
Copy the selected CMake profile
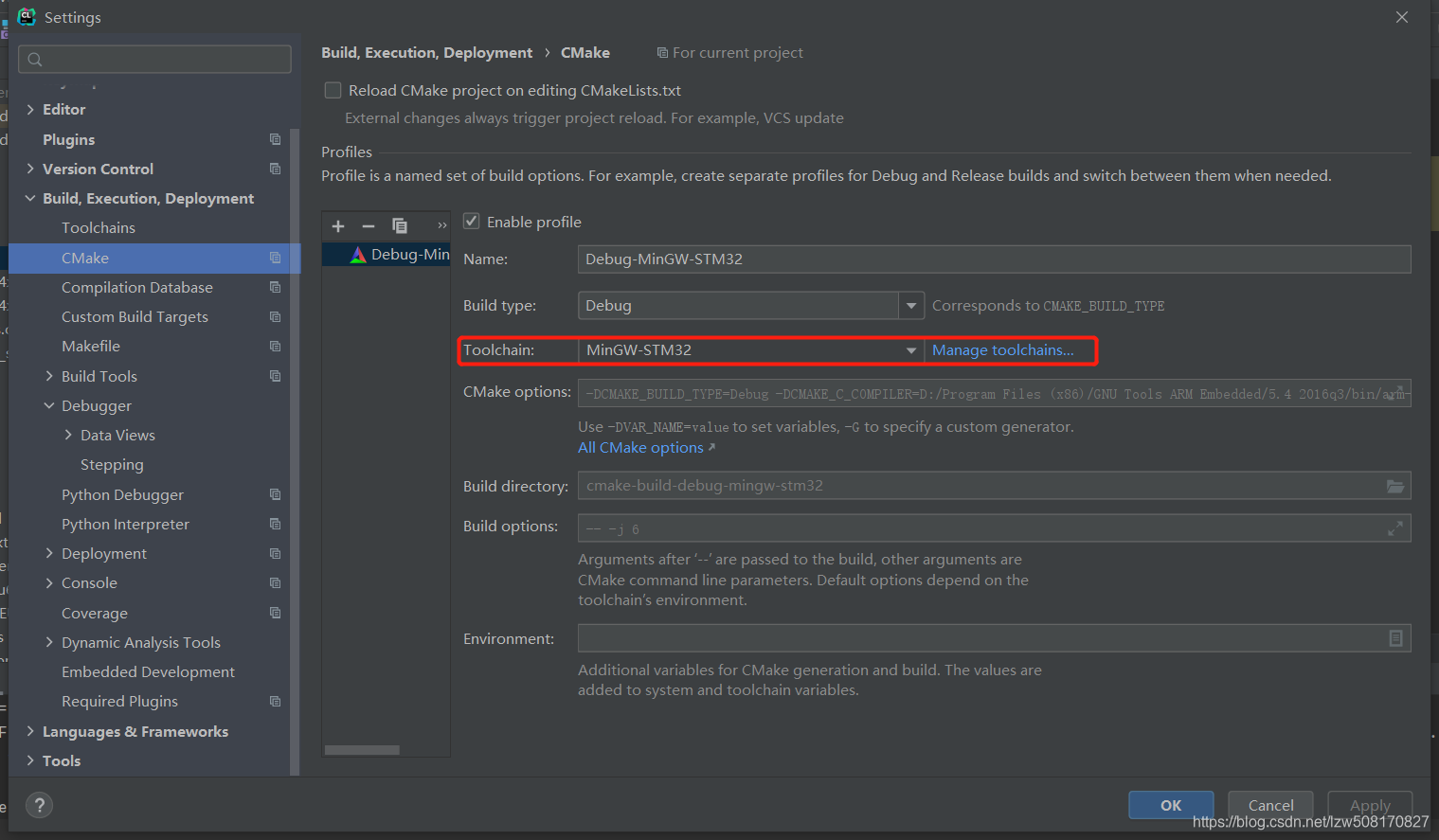coord(400,225)
